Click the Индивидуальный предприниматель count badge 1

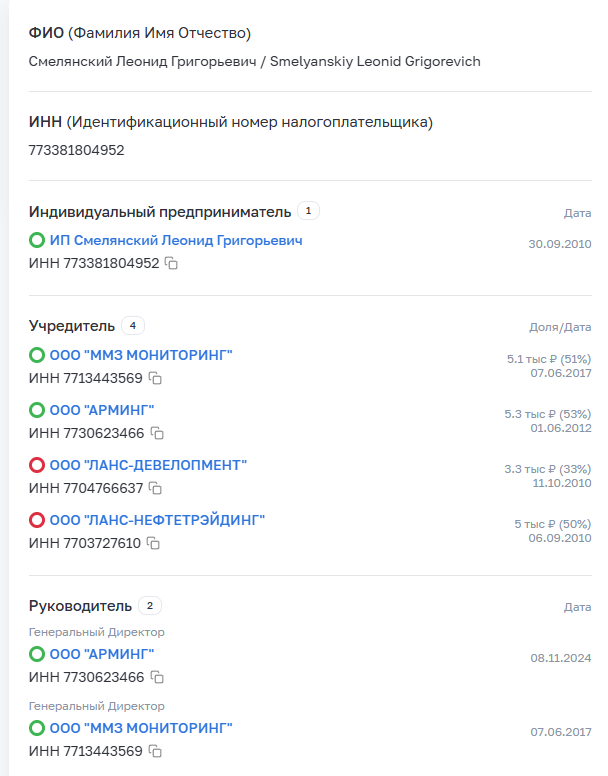(x=308, y=211)
